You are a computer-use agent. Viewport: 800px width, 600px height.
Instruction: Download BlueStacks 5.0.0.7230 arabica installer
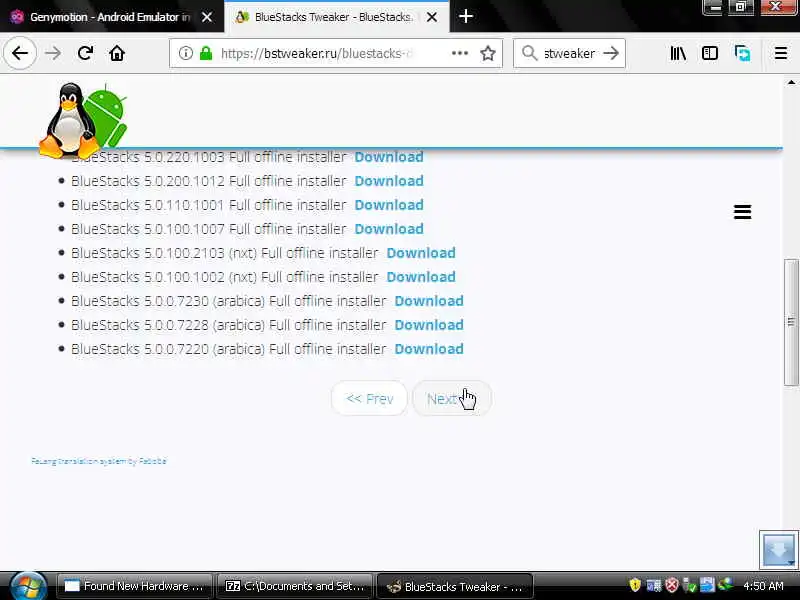coord(429,301)
